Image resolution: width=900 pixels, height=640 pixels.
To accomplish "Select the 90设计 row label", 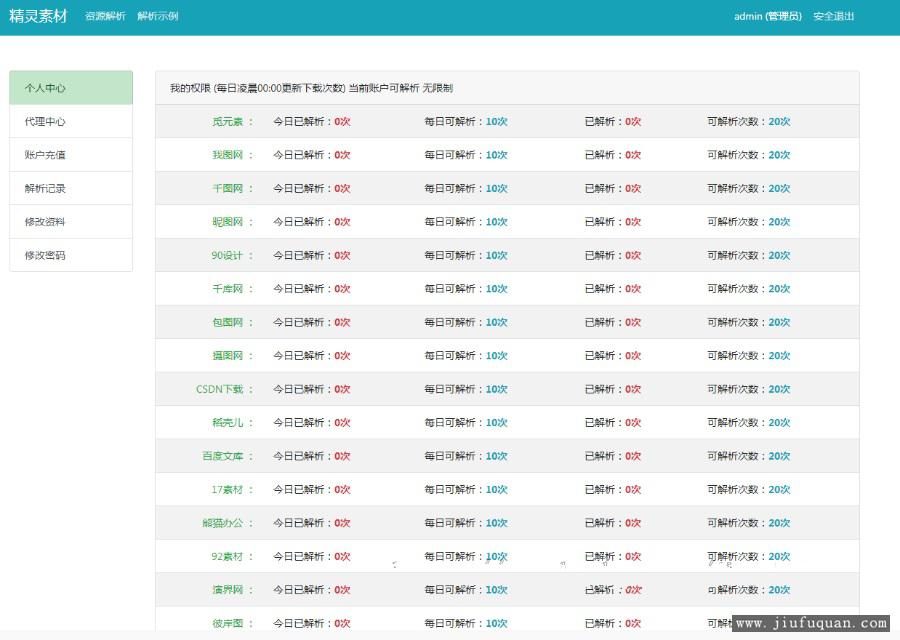I will (x=227, y=255).
